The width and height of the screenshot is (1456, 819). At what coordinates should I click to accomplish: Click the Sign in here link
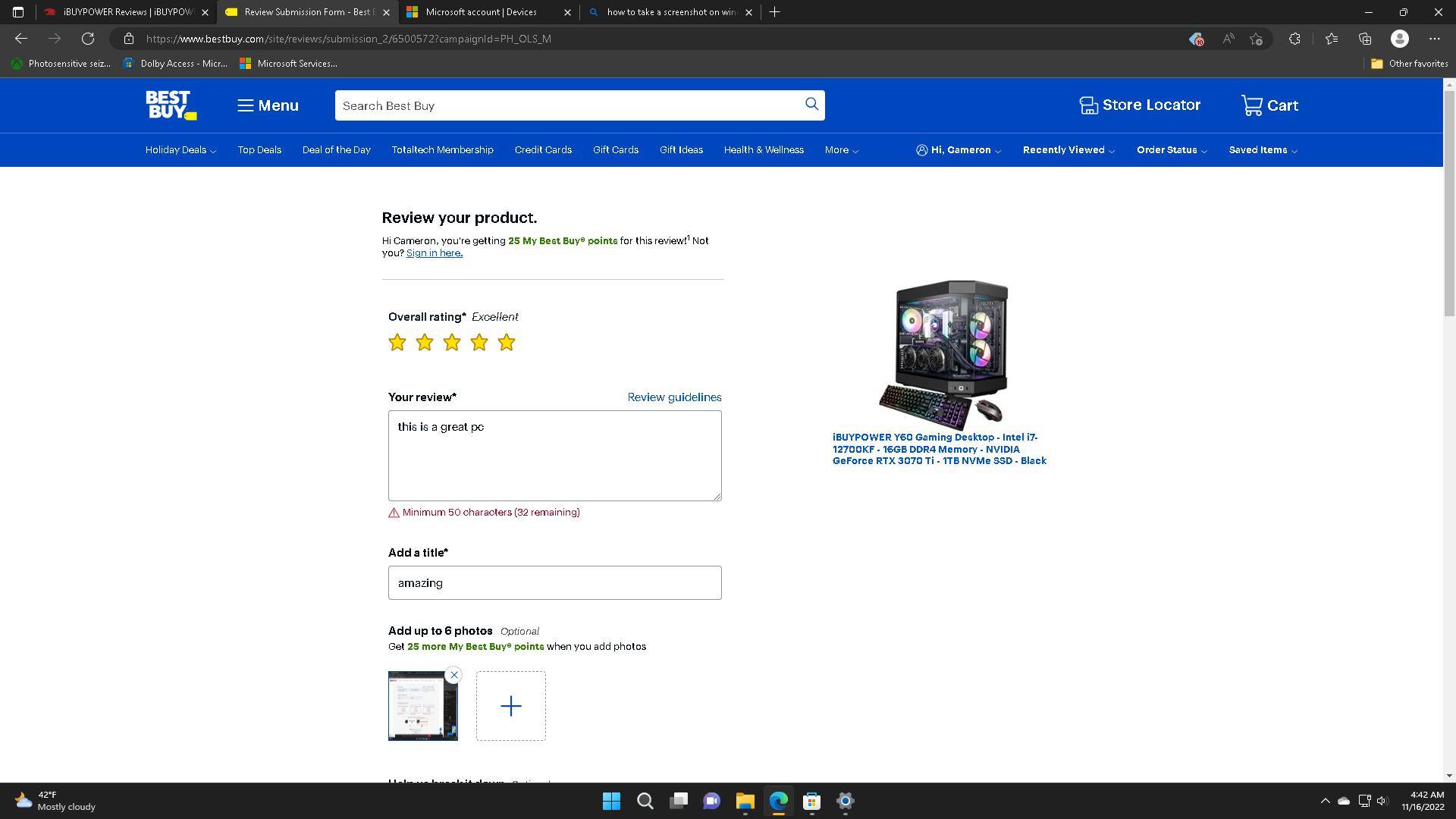(x=433, y=253)
